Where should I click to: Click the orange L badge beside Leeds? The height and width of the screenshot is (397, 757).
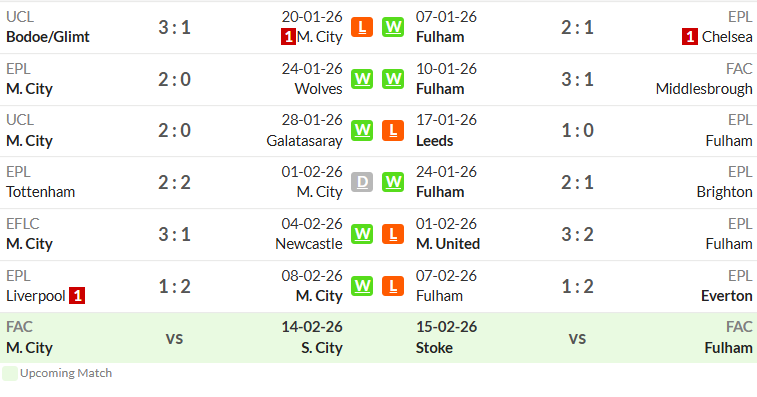(393, 130)
